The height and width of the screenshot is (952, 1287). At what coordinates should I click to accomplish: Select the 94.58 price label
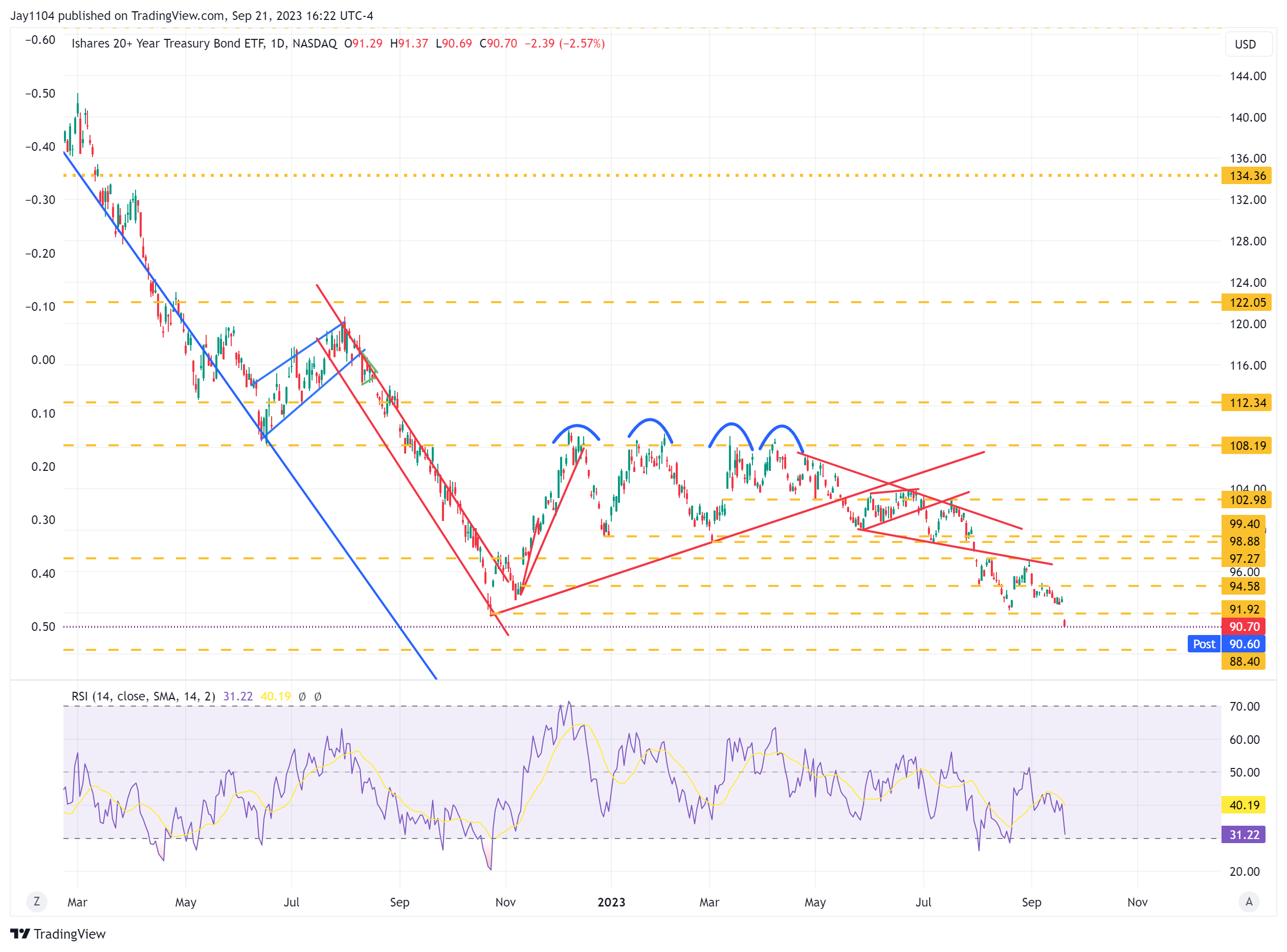click(1244, 586)
